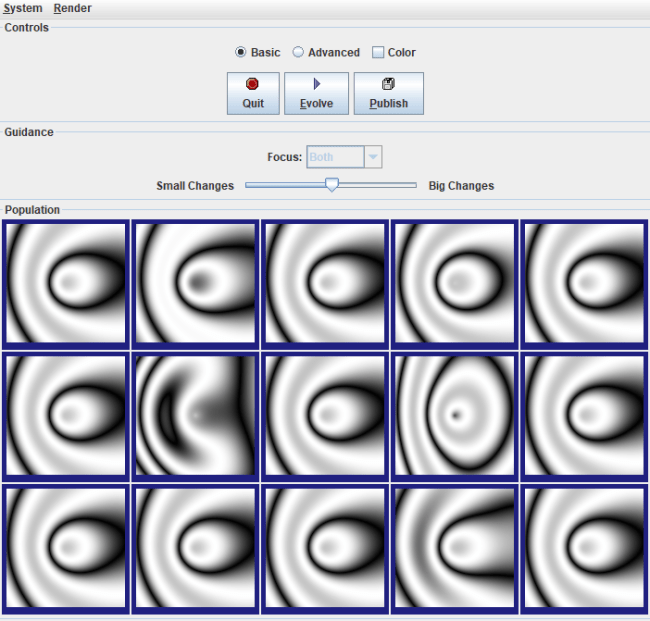650x621 pixels.
Task: Switch to Advanced mode radio button
Action: (298, 52)
